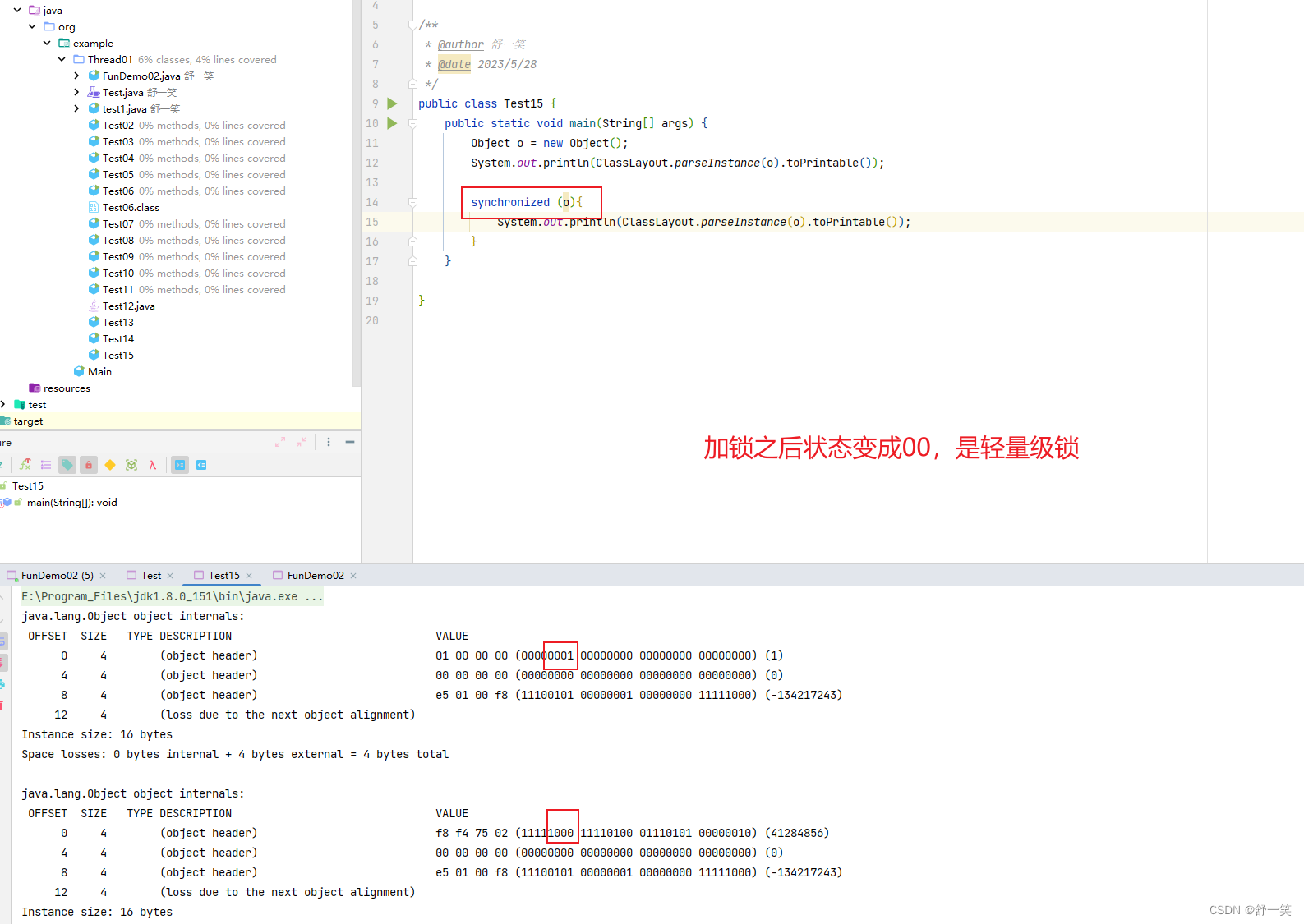Open Test15 in the project tree
The image size is (1304, 924).
pos(118,355)
